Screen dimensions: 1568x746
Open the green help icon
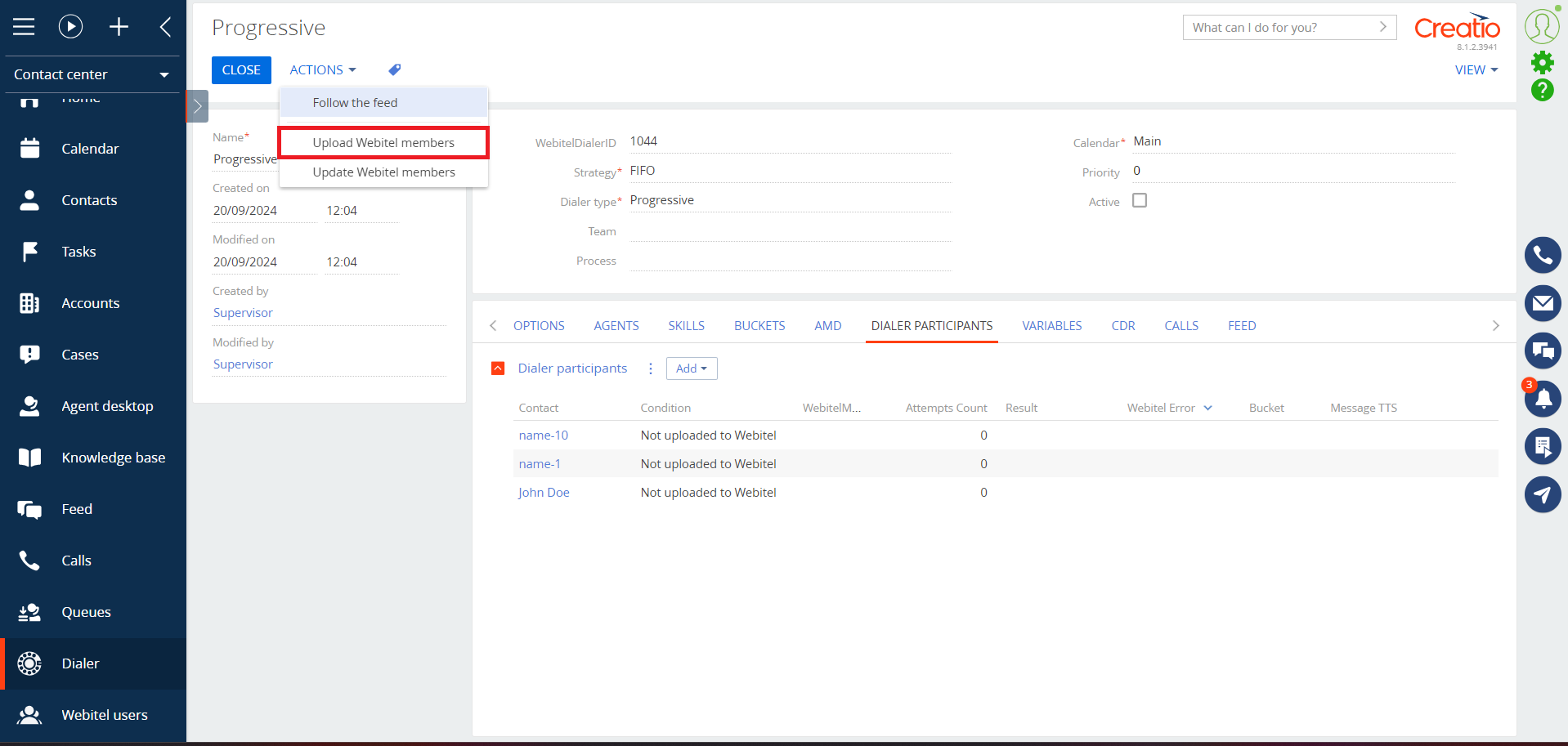point(1543,90)
